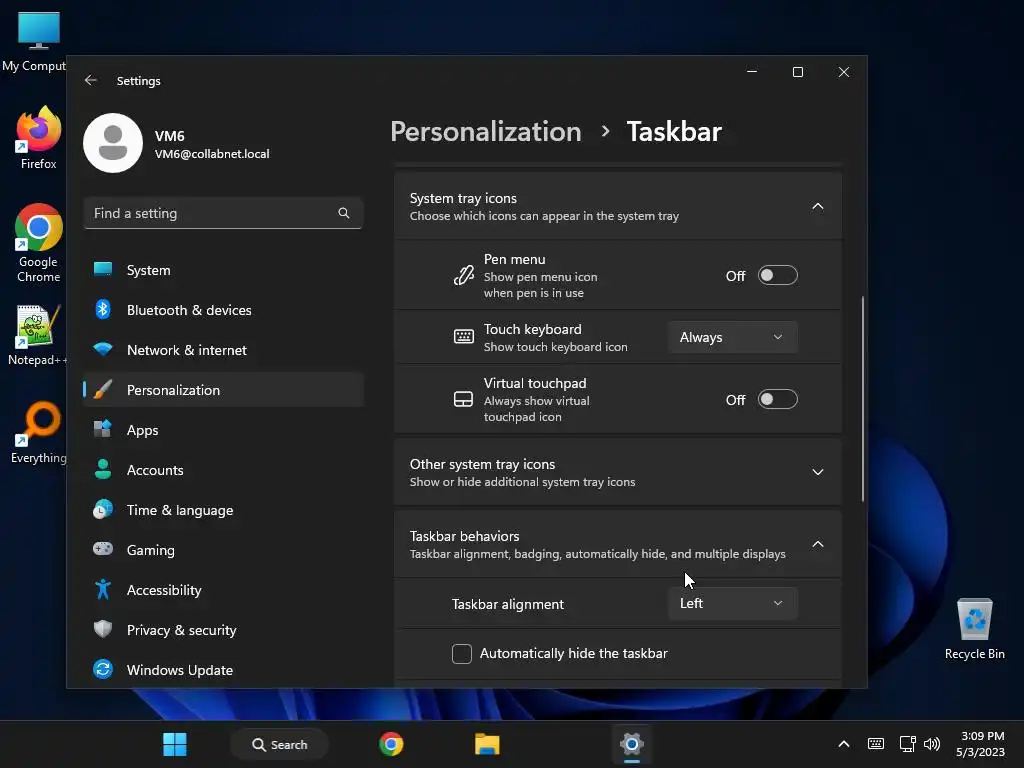The image size is (1024, 768).
Task: Open Chrome from the taskbar
Action: point(391,744)
